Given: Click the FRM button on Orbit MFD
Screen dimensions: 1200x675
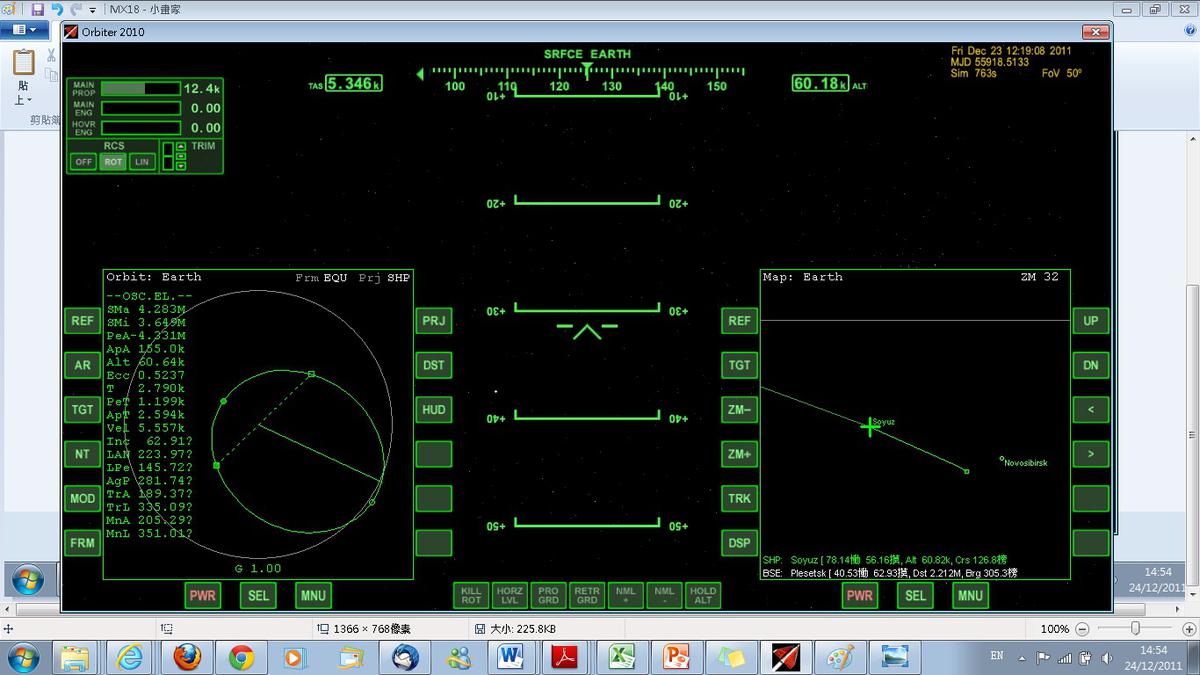Looking at the screenshot, I should point(82,543).
